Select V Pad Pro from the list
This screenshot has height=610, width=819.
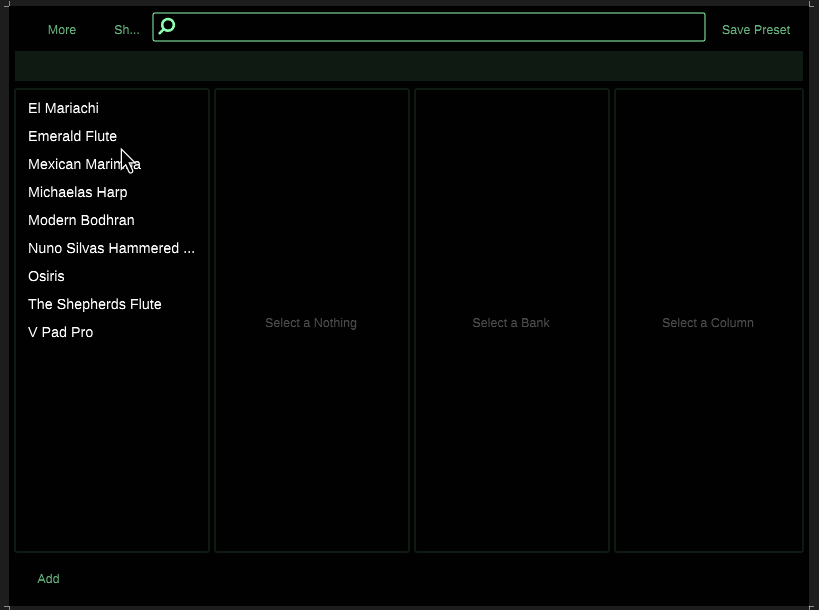[60, 332]
